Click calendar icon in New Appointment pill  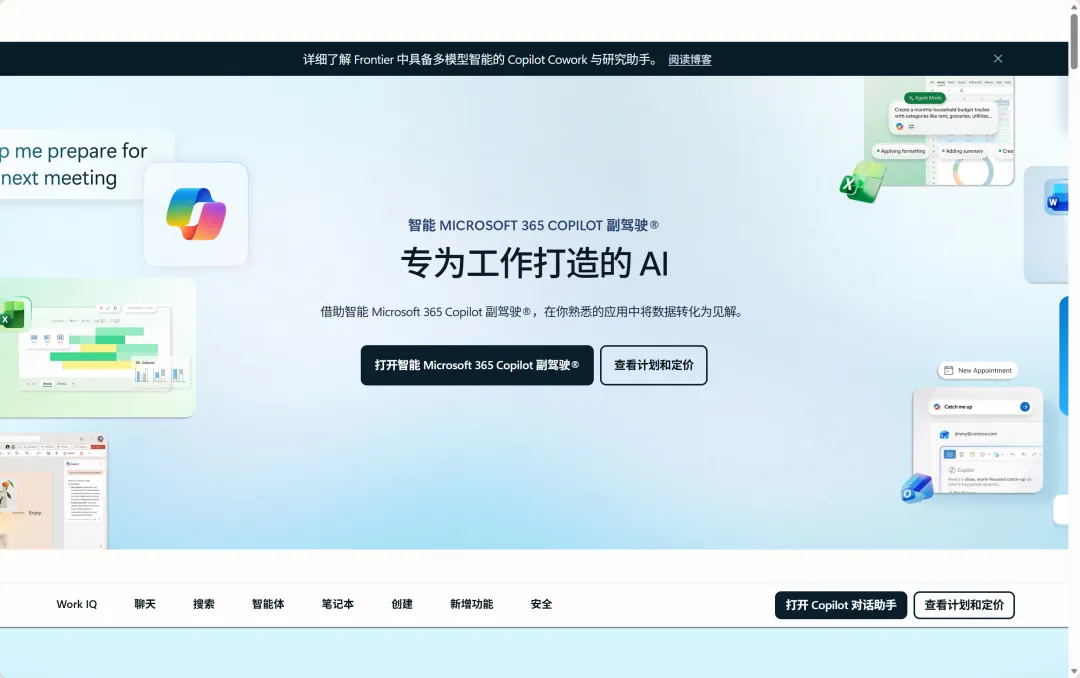click(x=948, y=371)
